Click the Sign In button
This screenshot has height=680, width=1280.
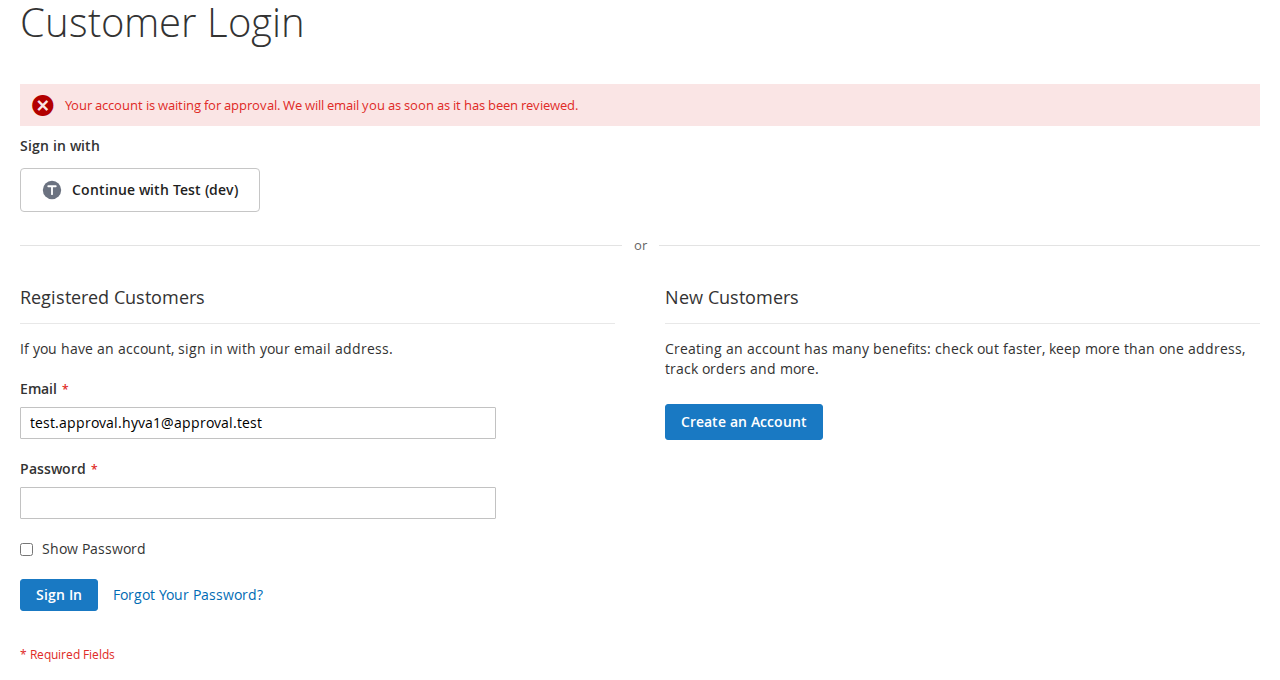pyautogui.click(x=59, y=595)
